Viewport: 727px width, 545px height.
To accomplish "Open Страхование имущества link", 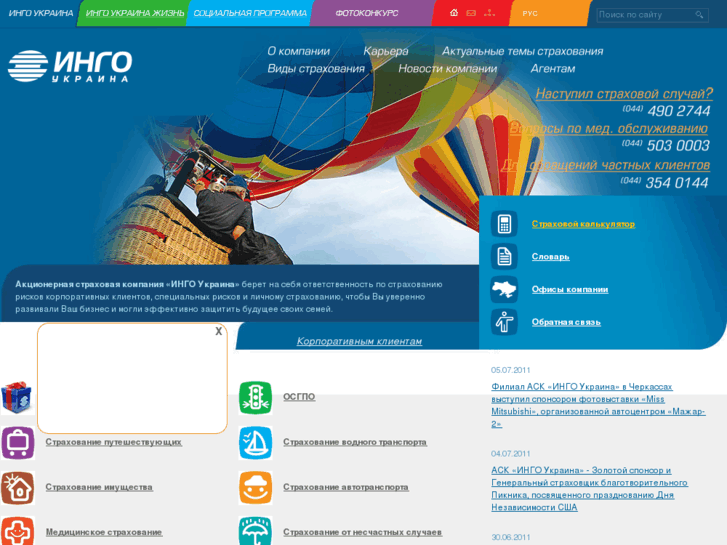I will click(x=99, y=487).
